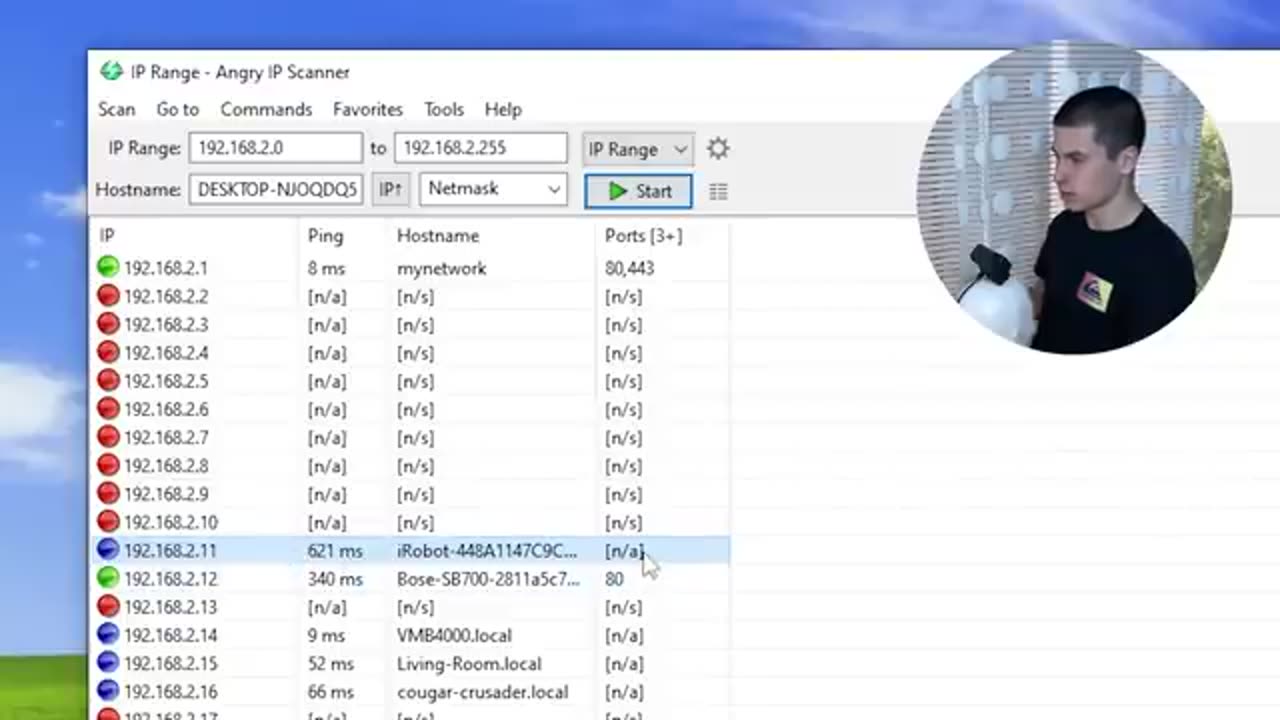The width and height of the screenshot is (1280, 720).
Task: Click the 9 ms ping cell
Action: click(326, 635)
